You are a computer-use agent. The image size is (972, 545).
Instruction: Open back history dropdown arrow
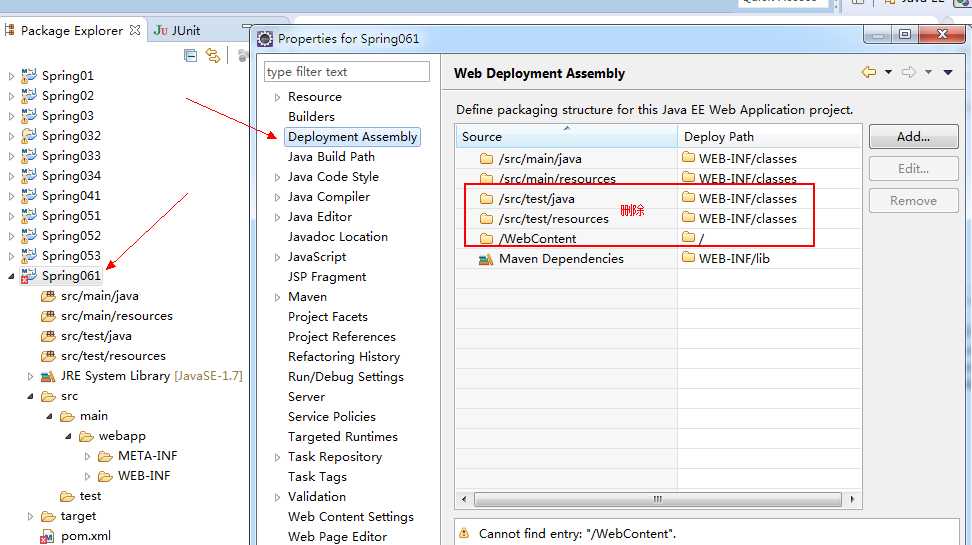point(888,73)
